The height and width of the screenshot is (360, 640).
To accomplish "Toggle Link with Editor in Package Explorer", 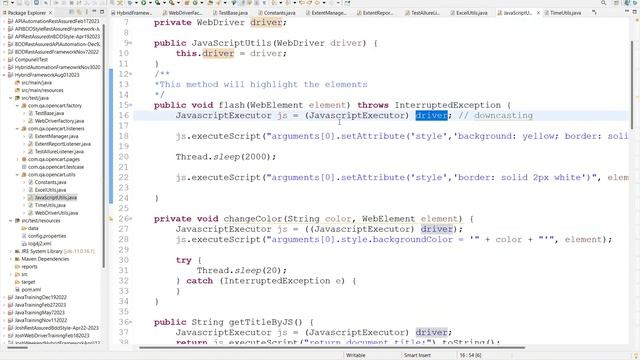I will click(79, 13).
